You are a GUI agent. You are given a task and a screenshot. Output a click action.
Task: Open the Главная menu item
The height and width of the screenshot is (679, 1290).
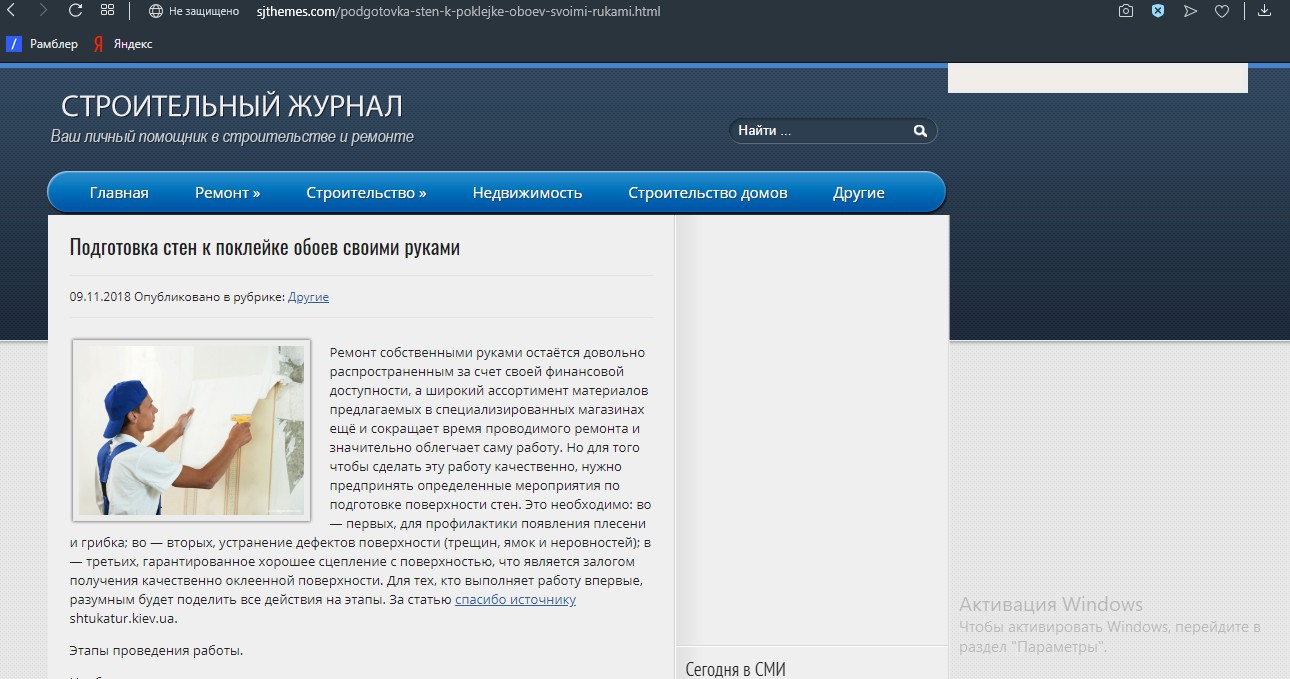point(119,193)
